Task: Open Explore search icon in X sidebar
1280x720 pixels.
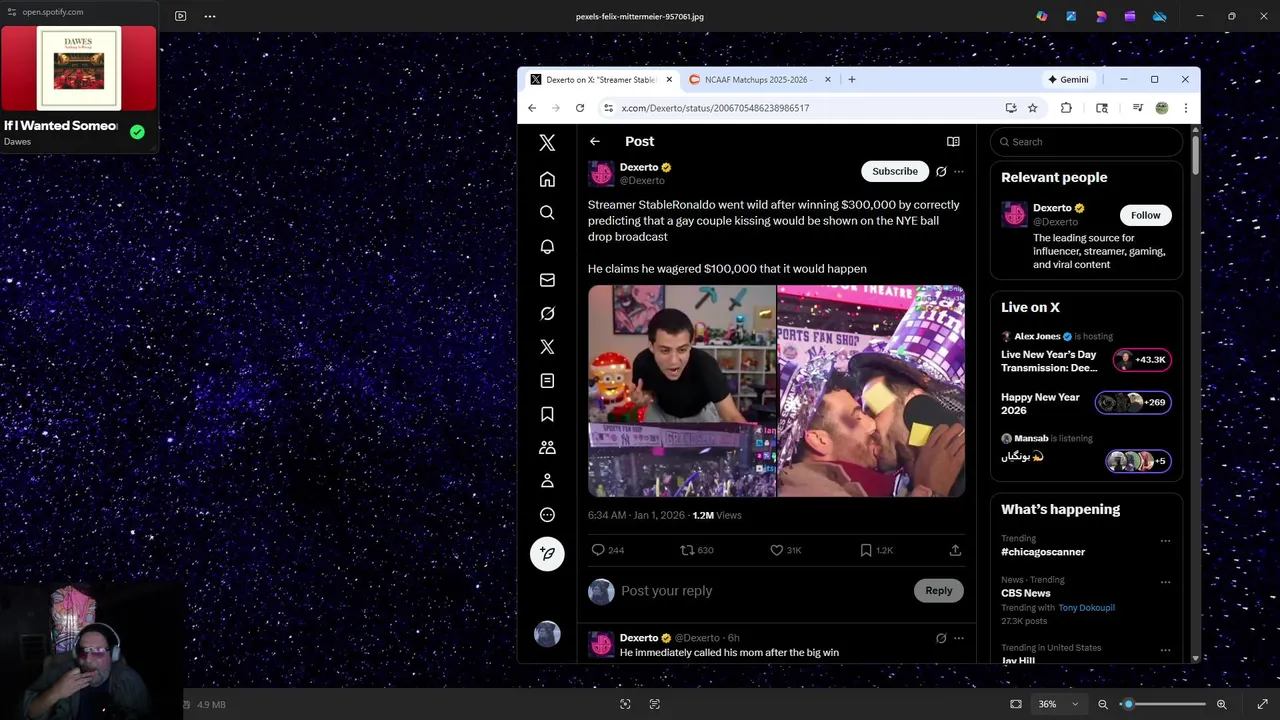Action: pos(547,213)
